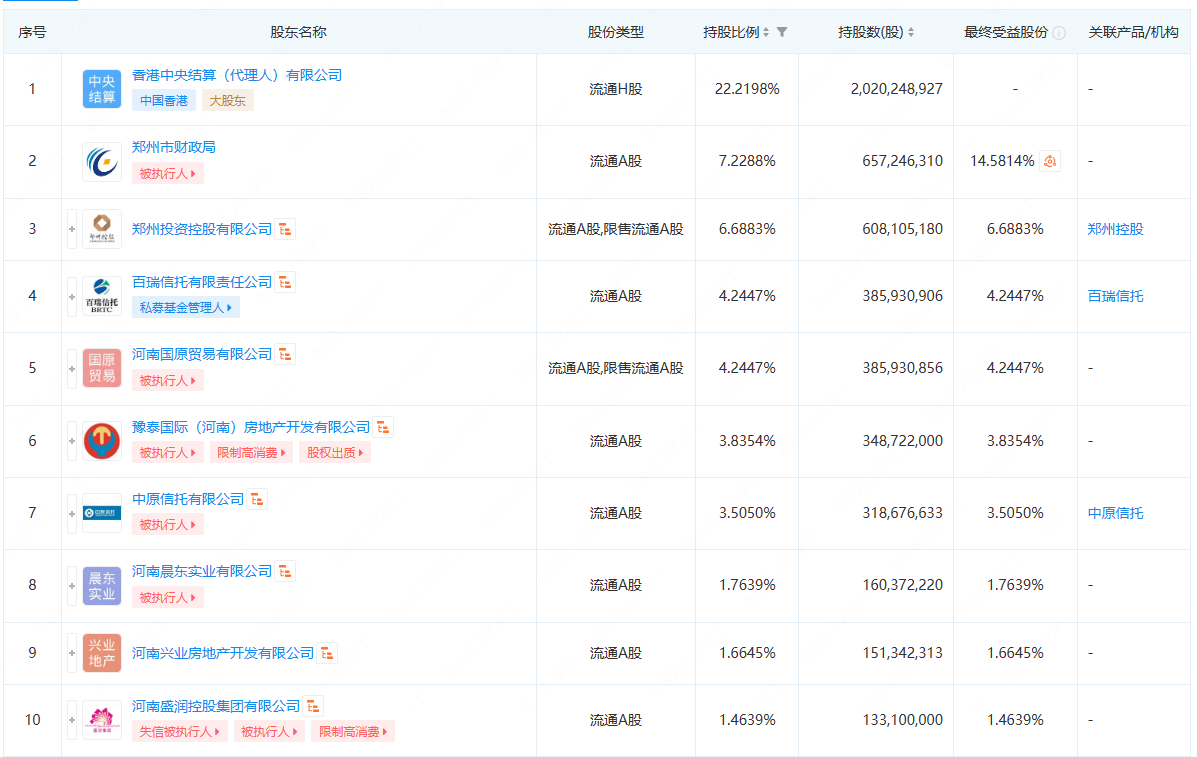Click the info icon beside 最终受益股份 header

1059,33
